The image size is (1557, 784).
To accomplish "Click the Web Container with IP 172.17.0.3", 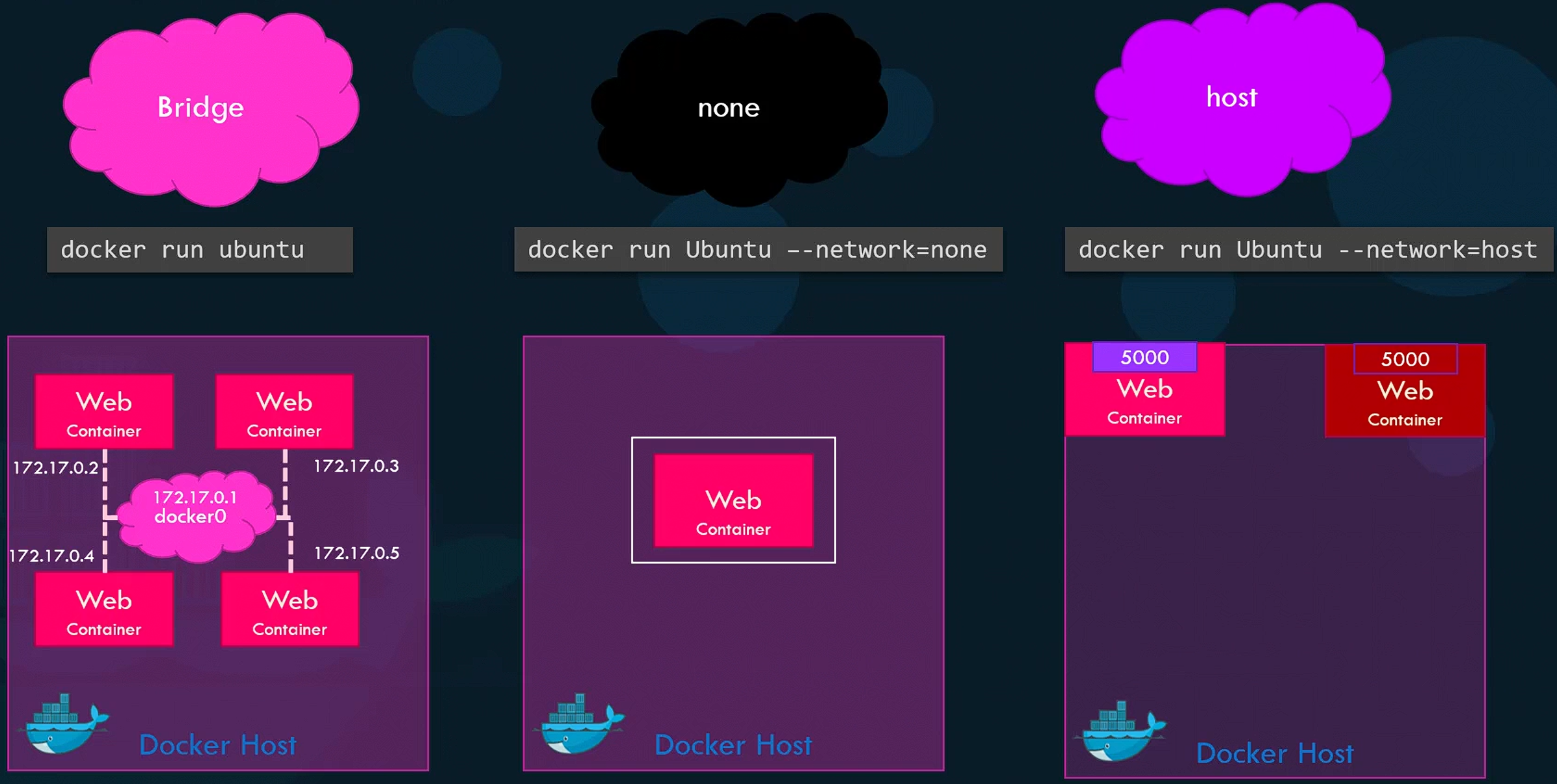I will point(284,412).
